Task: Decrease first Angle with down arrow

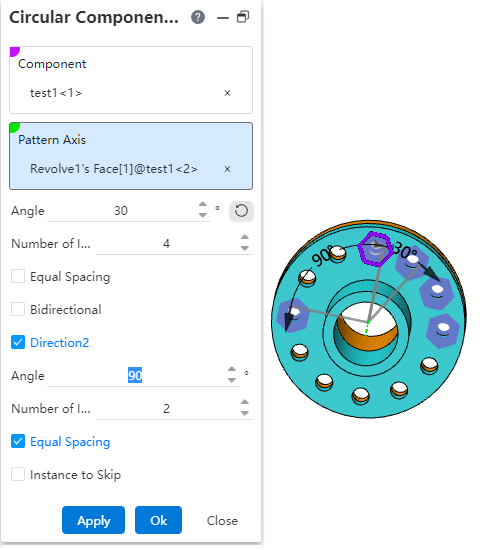Action: (202, 215)
